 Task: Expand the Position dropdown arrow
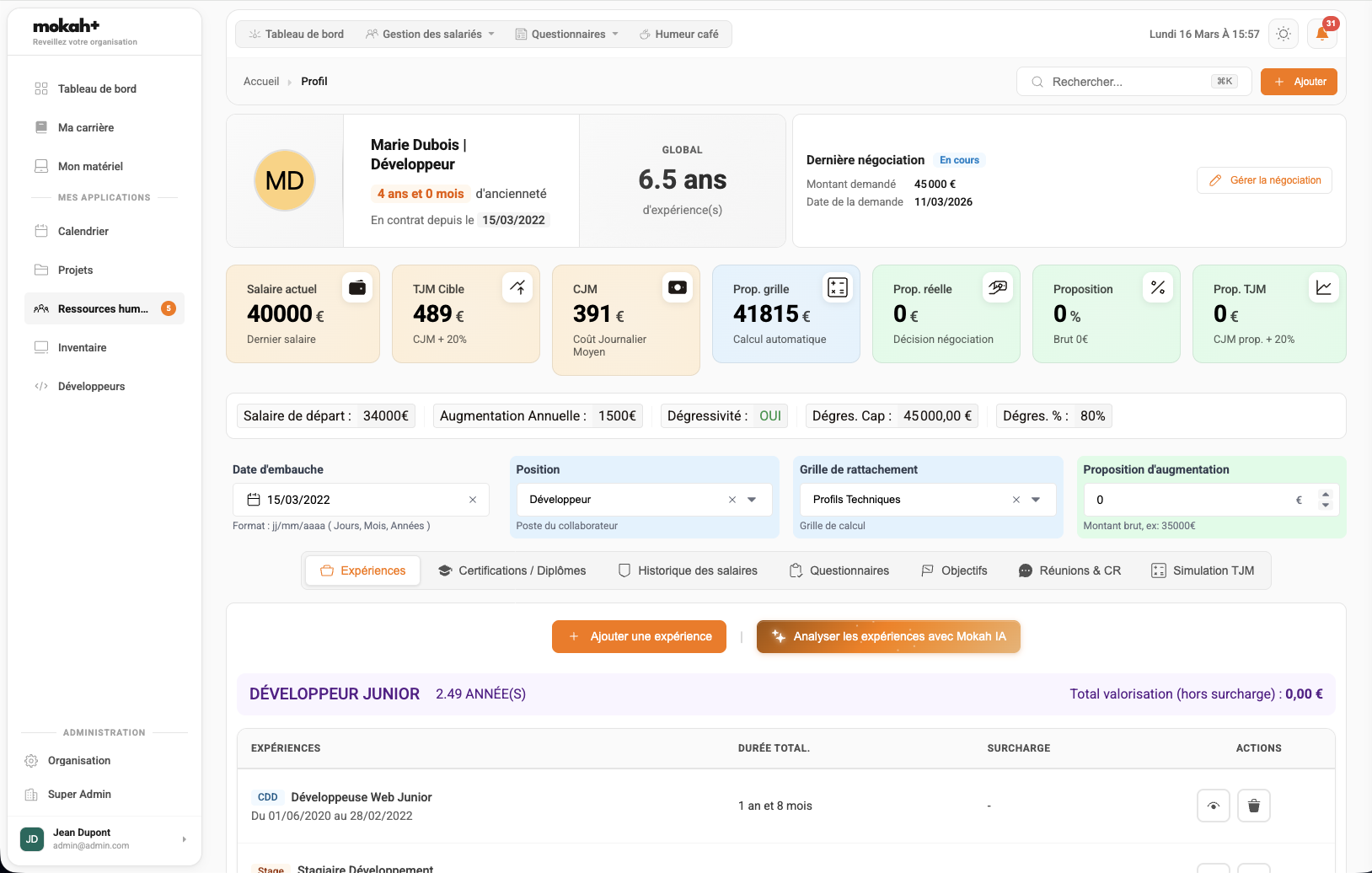pos(752,500)
